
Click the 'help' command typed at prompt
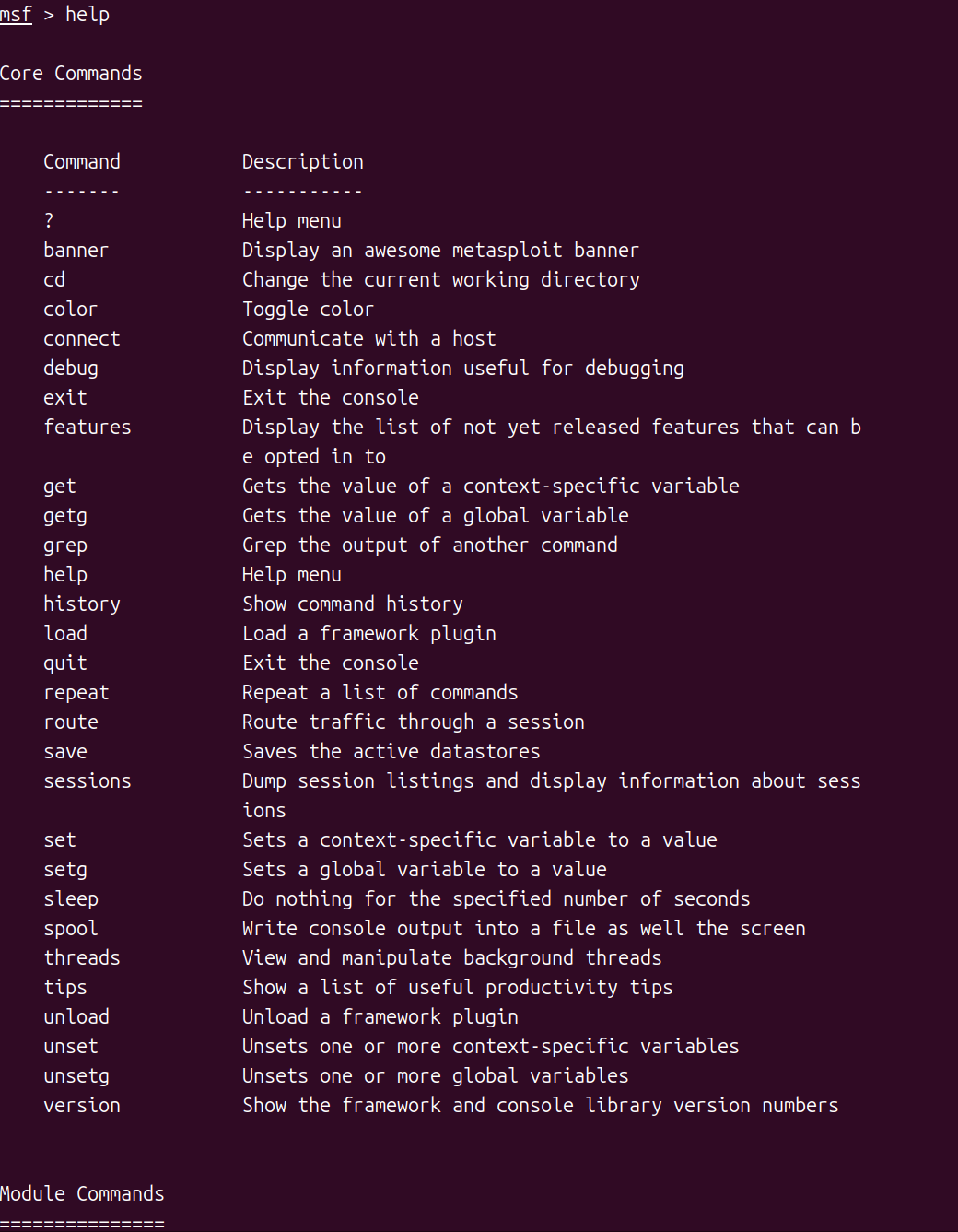point(88,15)
